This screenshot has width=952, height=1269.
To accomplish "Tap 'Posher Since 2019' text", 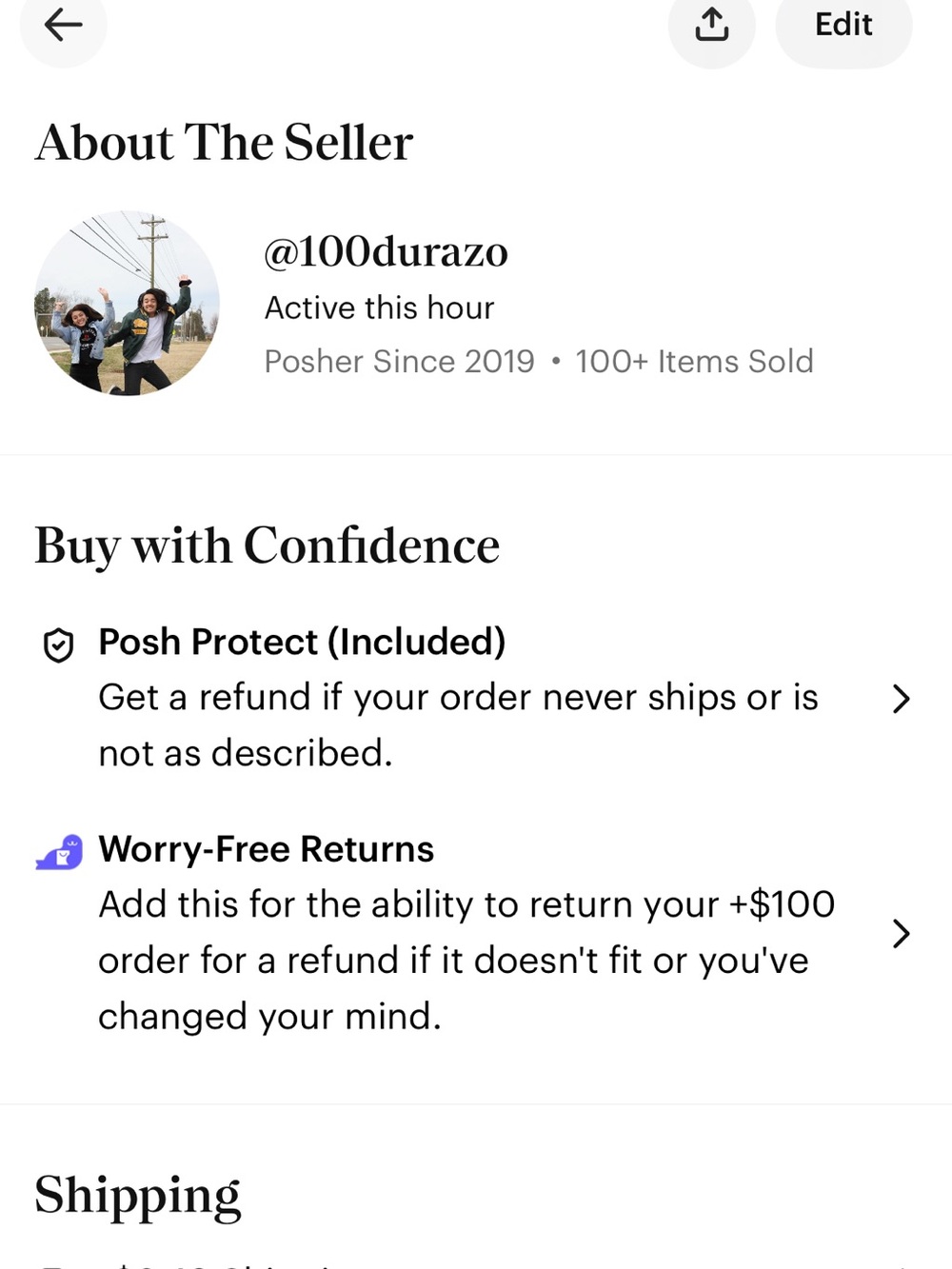I will point(399,362).
